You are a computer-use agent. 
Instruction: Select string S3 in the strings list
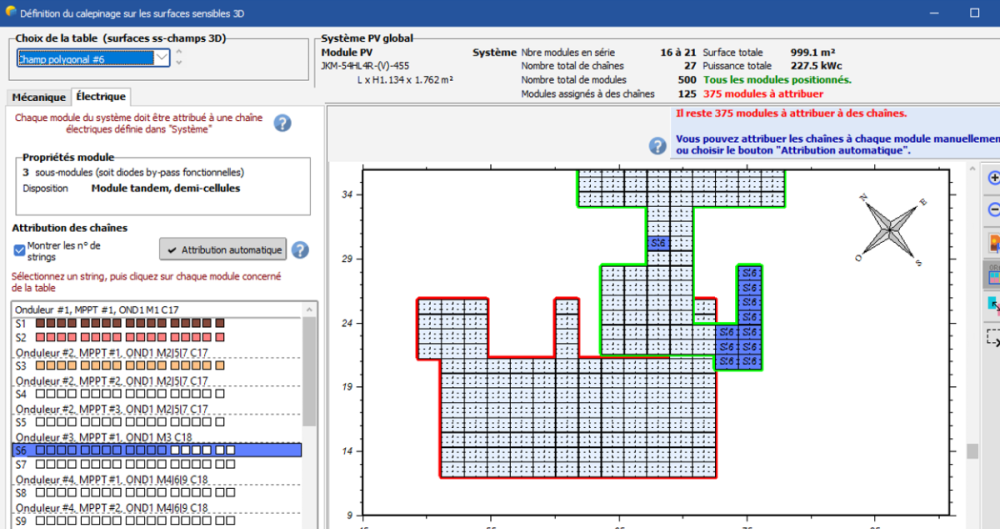coord(20,366)
